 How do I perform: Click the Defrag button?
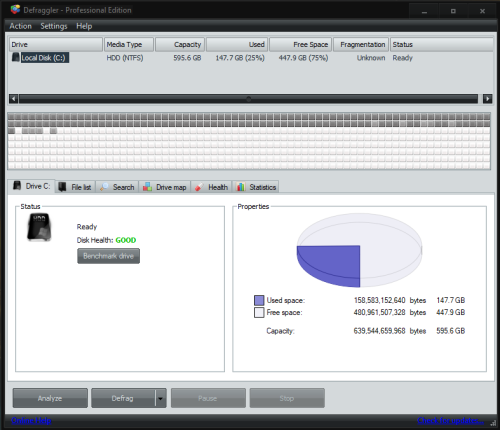click(123, 398)
